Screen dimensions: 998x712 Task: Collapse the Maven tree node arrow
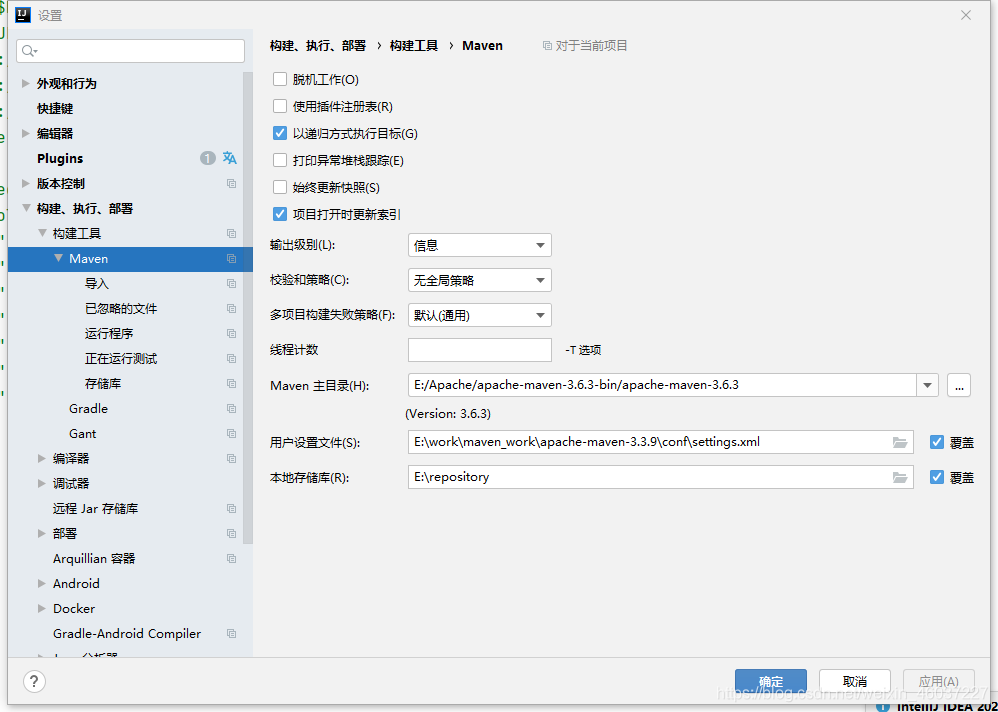(x=59, y=258)
